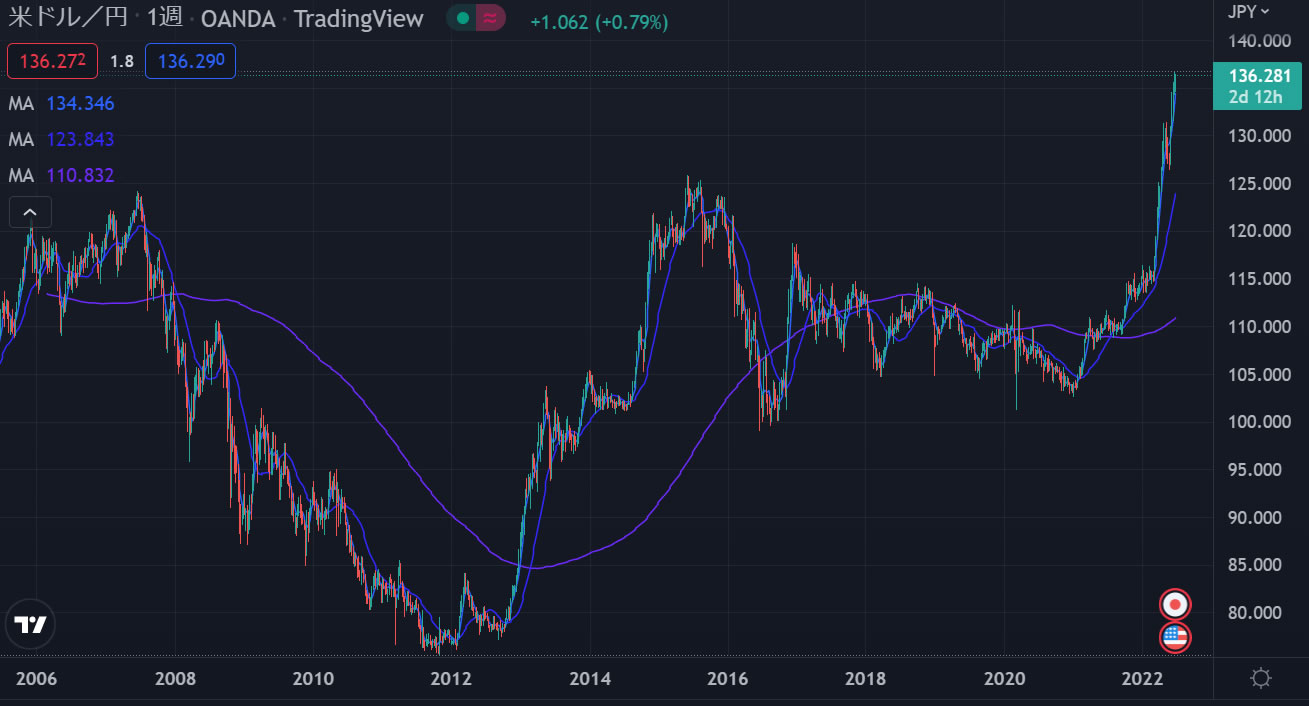The image size is (1309, 706).
Task: Click the US flag event icon
Action: pyautogui.click(x=1175, y=636)
